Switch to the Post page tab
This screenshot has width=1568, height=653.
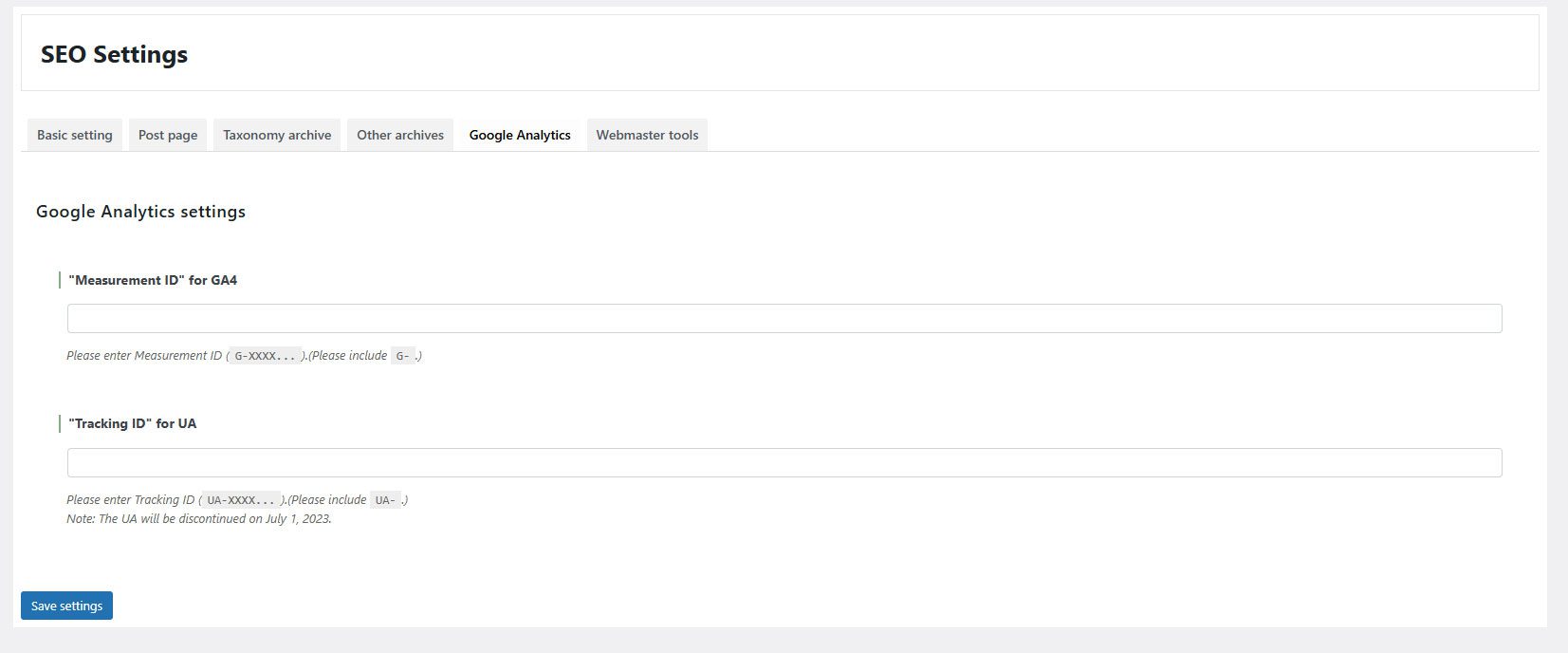168,135
